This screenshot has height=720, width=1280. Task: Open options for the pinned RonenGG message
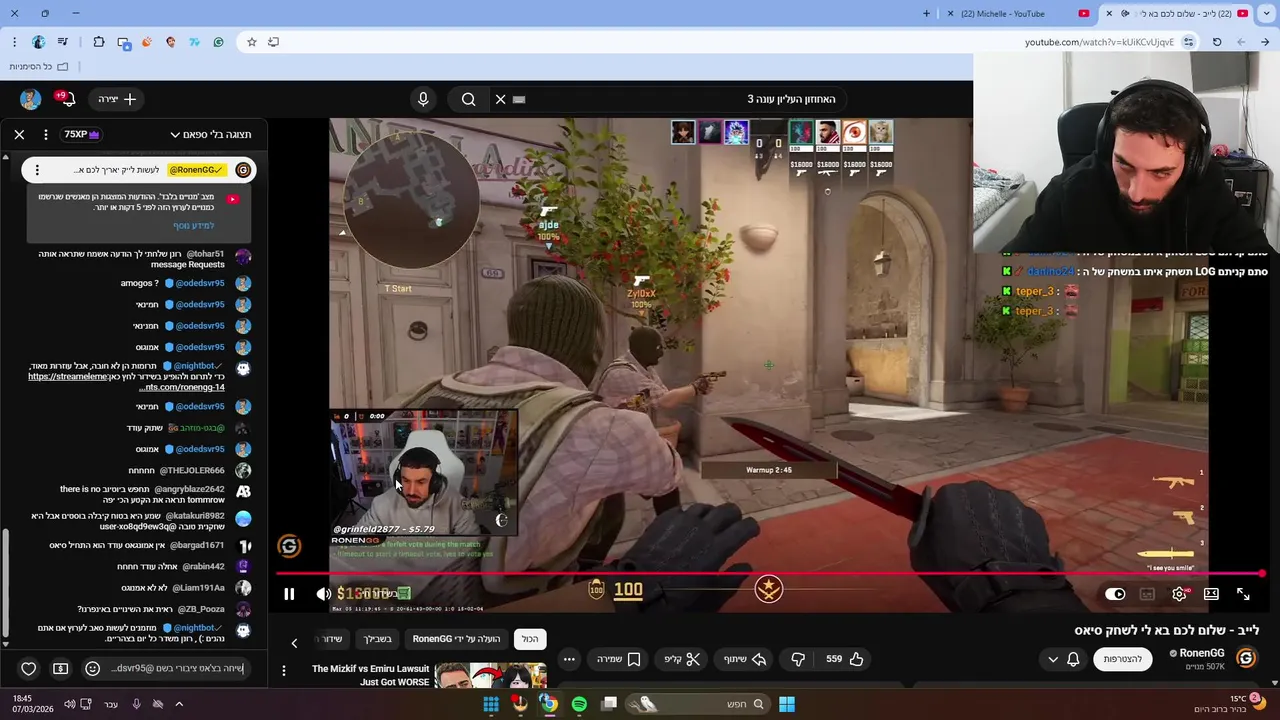click(x=37, y=170)
